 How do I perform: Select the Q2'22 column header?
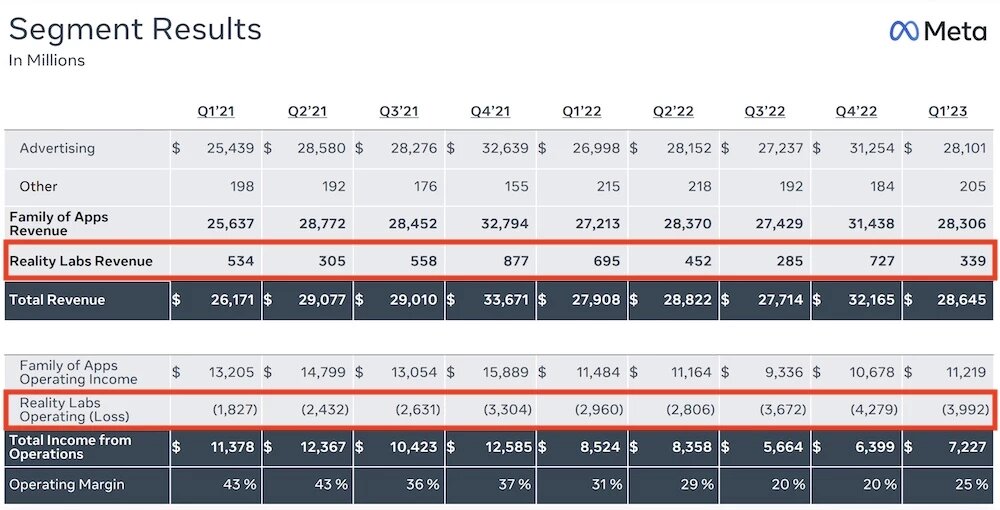click(673, 111)
